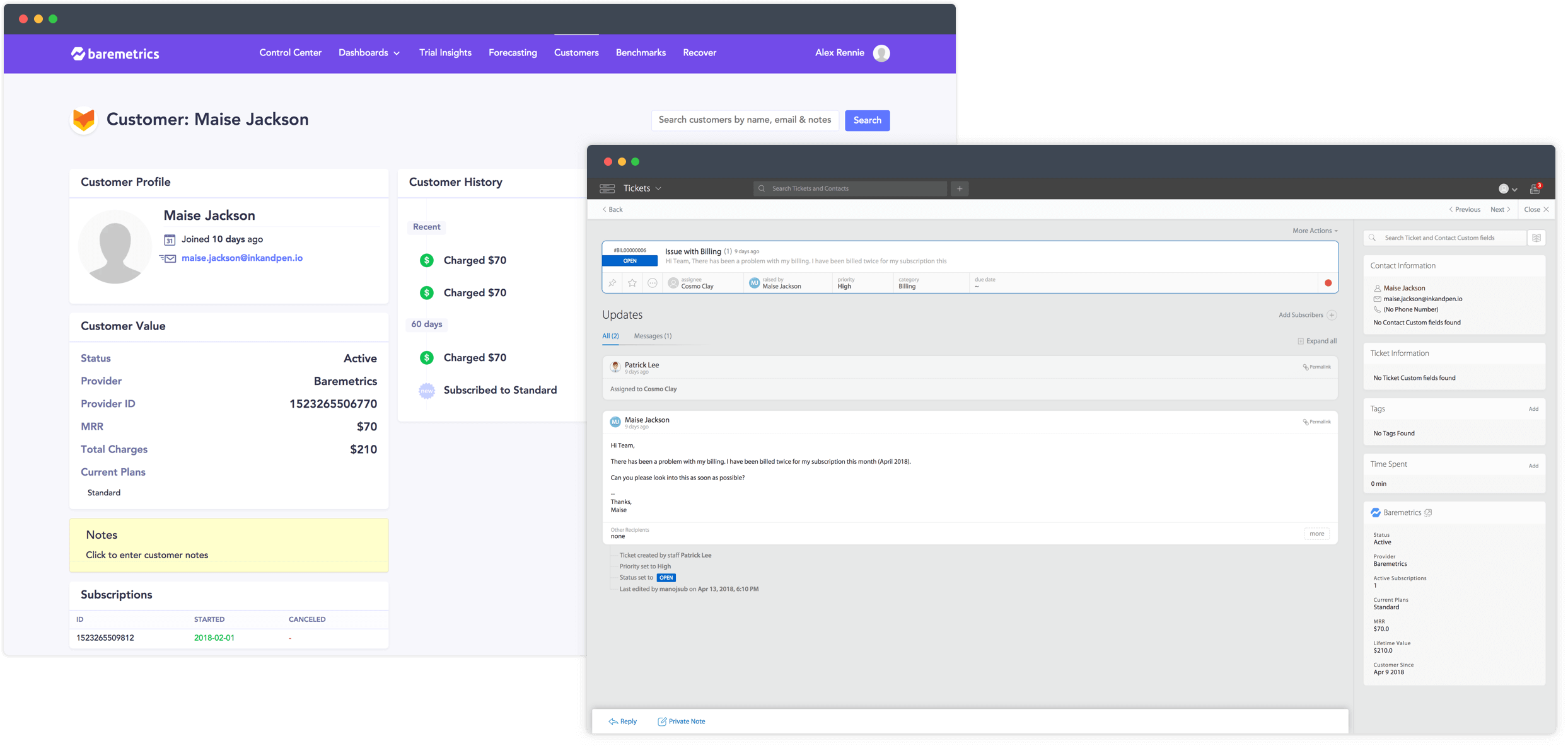Expand the Tickets dropdown
Image resolution: width=1568 pixels, height=746 pixels.
642,188
